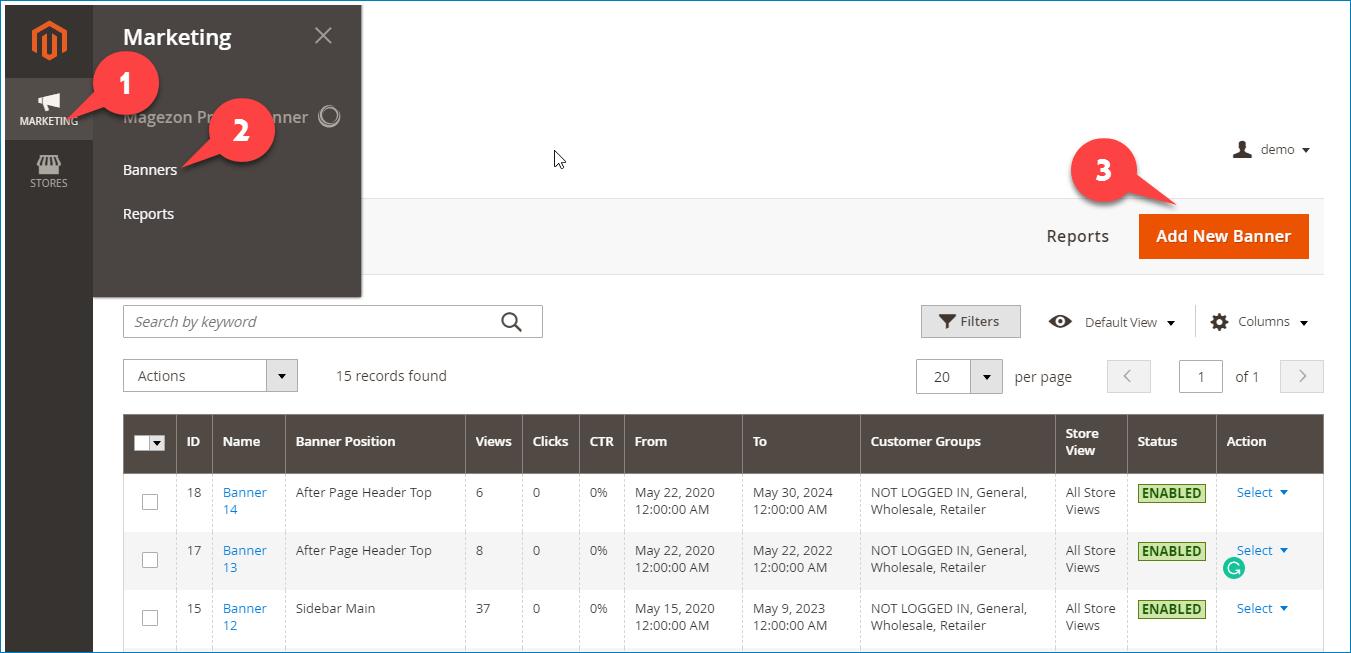Screen dimensions: 1351x653
Task: Open the per page count dropdown
Action: coord(986,377)
